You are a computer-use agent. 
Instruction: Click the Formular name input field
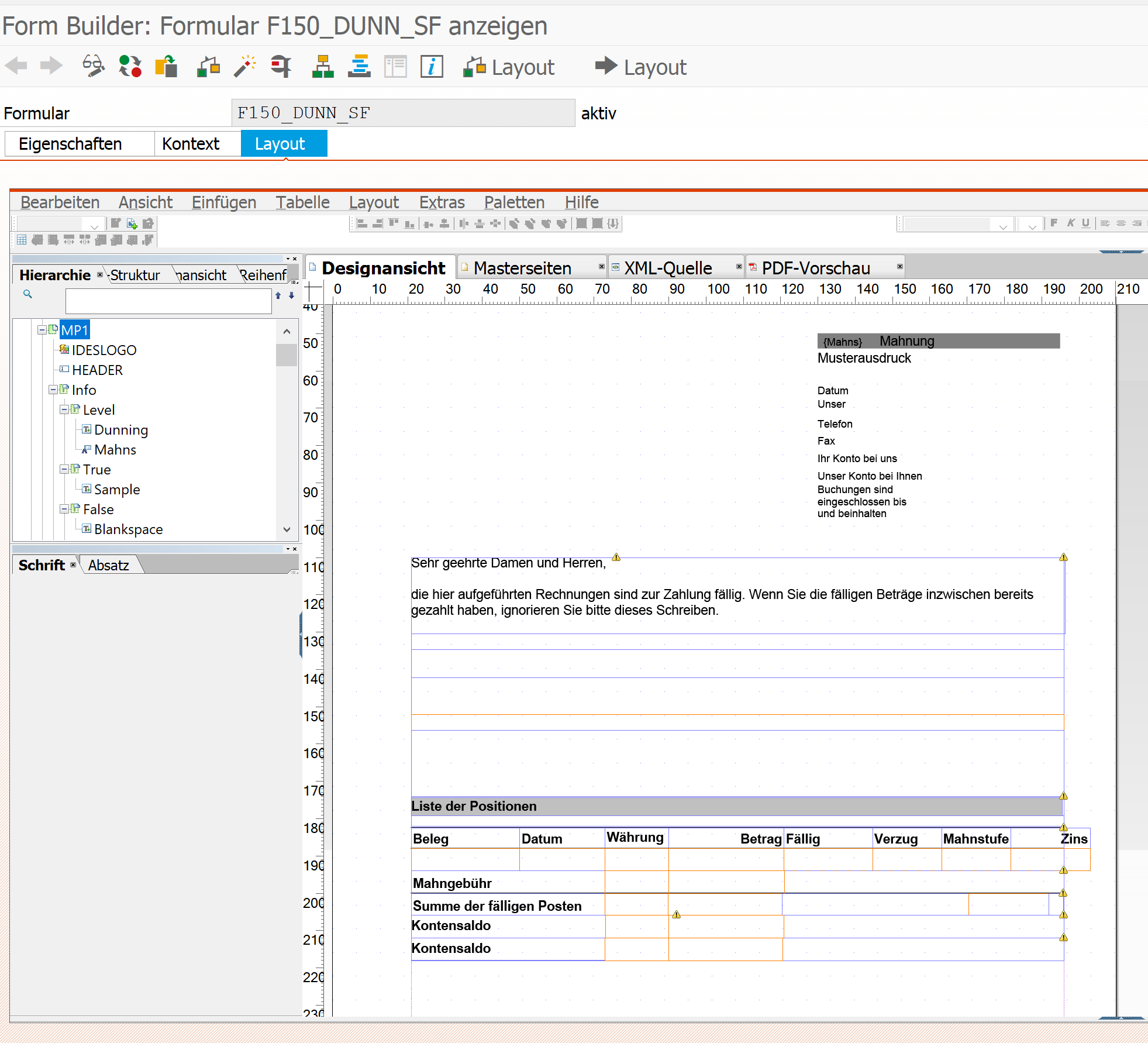pyautogui.click(x=403, y=113)
